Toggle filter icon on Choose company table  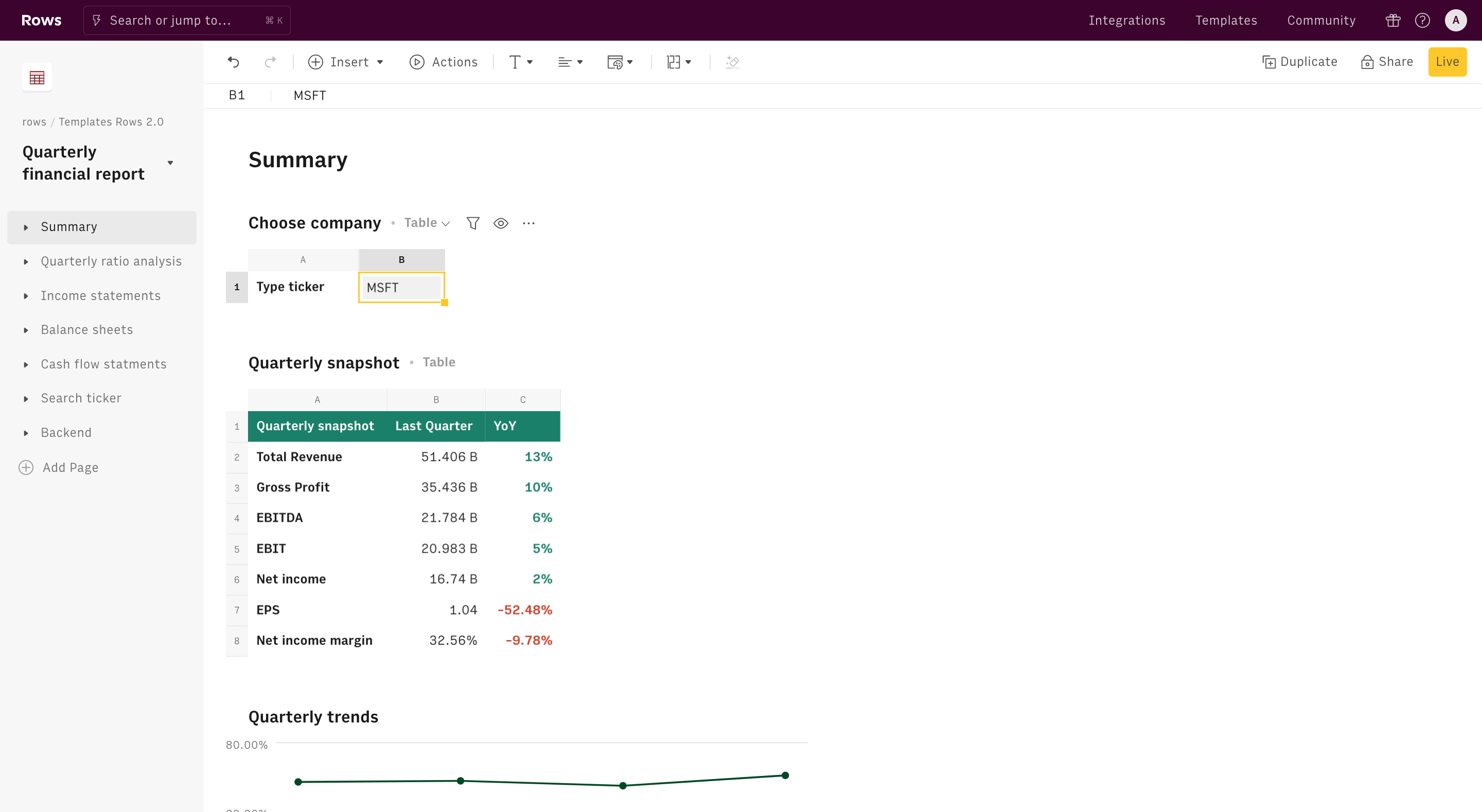pyautogui.click(x=473, y=223)
